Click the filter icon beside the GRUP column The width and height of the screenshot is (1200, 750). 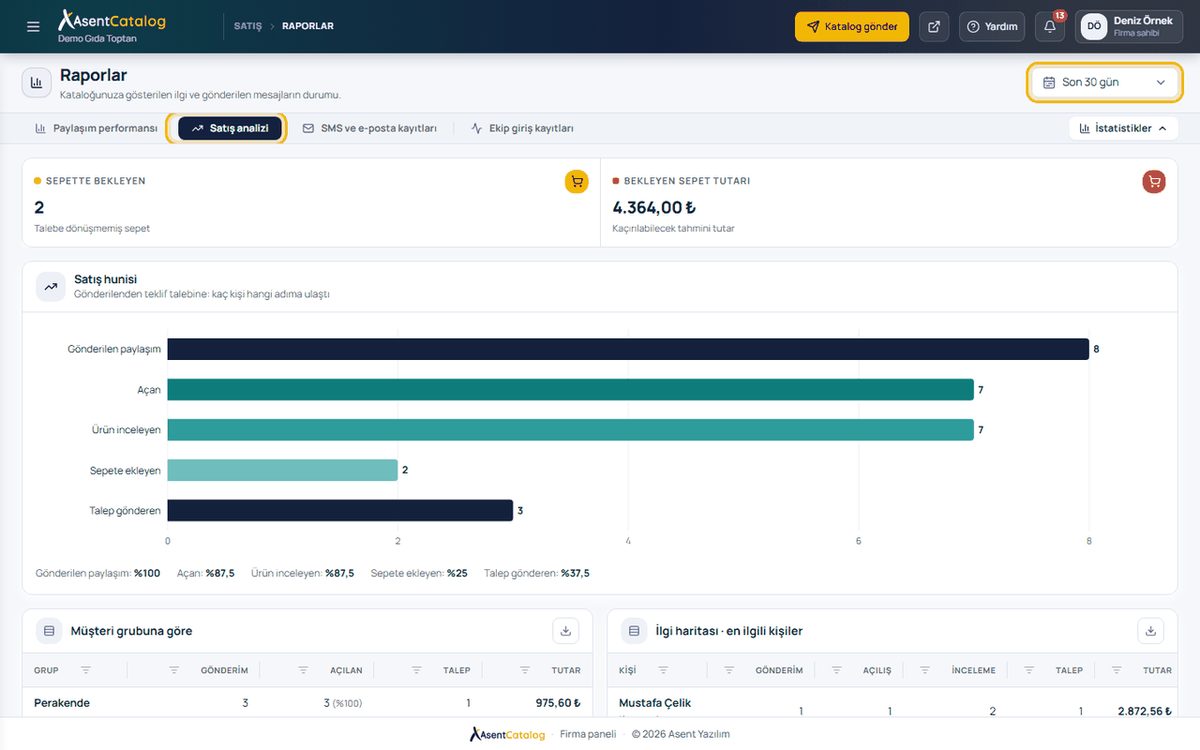85,670
